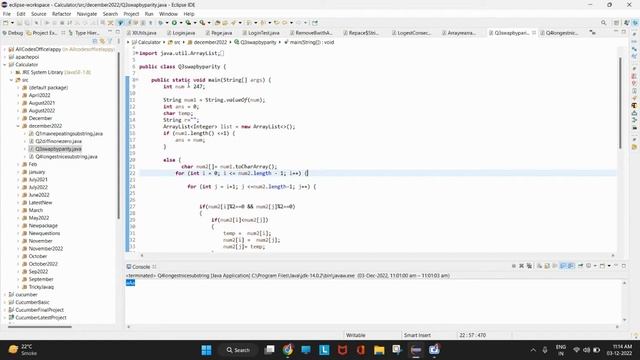The height and width of the screenshot is (360, 640).
Task: Open the Chrome icon in the taskbar
Action: click(x=288, y=350)
